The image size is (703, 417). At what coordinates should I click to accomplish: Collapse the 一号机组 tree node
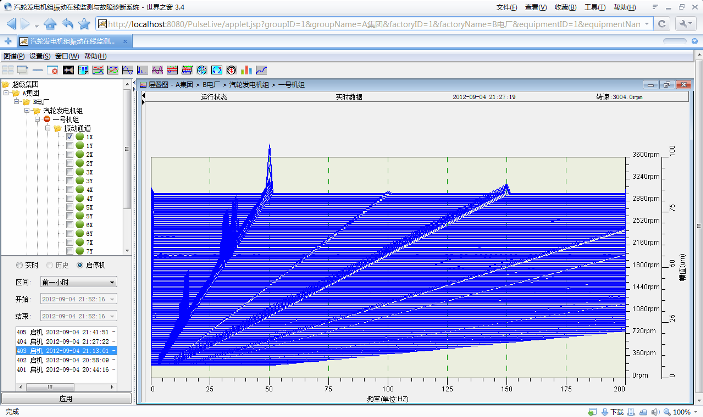pos(38,119)
